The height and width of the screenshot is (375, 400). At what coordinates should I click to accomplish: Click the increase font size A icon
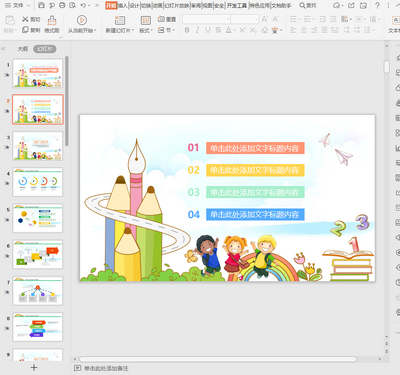coord(265,19)
